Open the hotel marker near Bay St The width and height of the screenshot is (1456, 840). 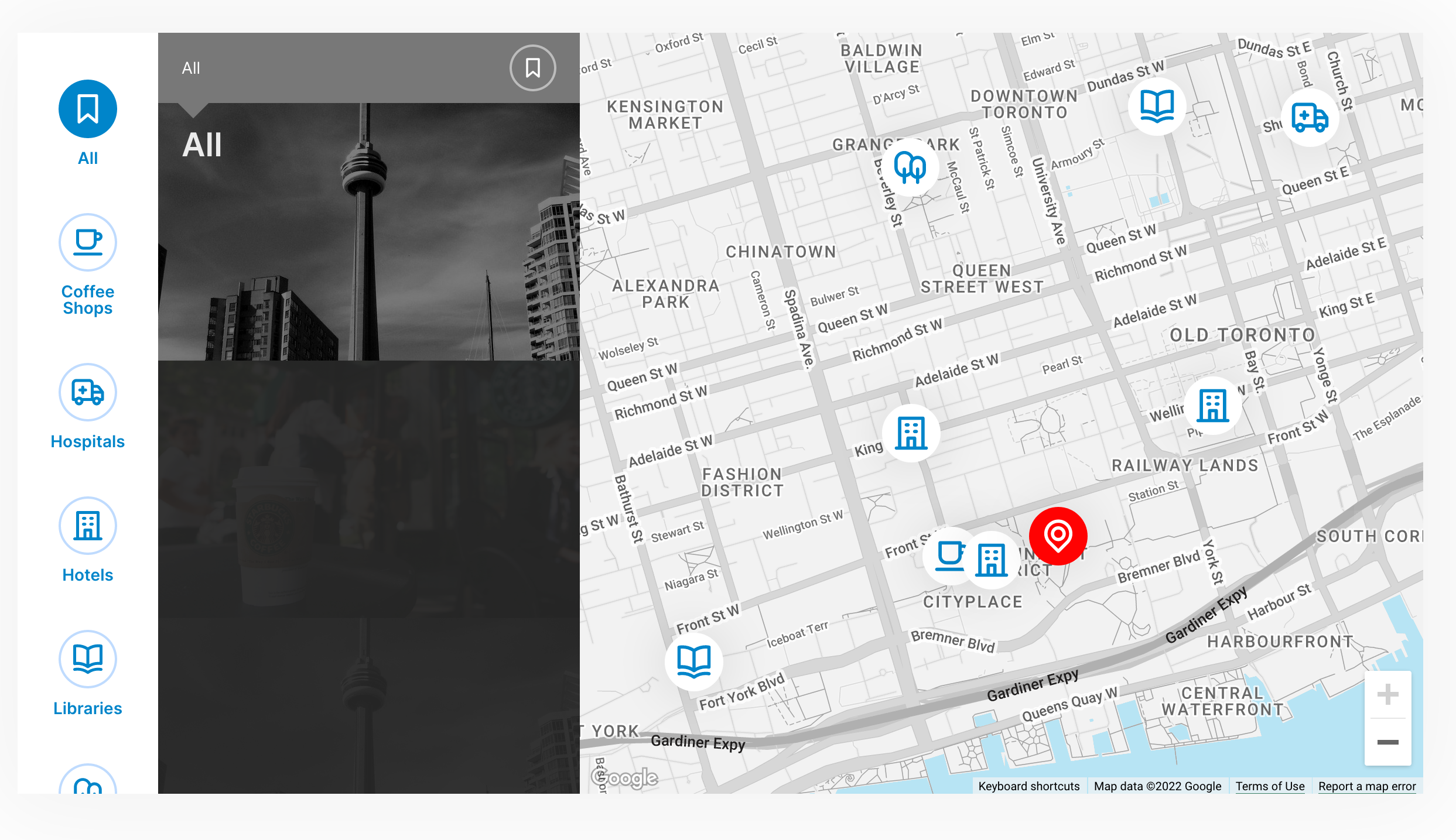[1213, 406]
